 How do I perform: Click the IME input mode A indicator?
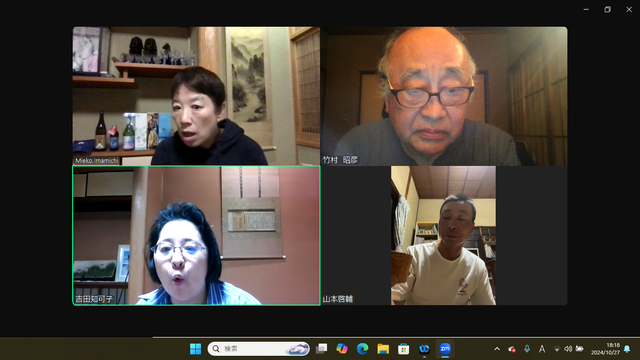[x=542, y=349]
